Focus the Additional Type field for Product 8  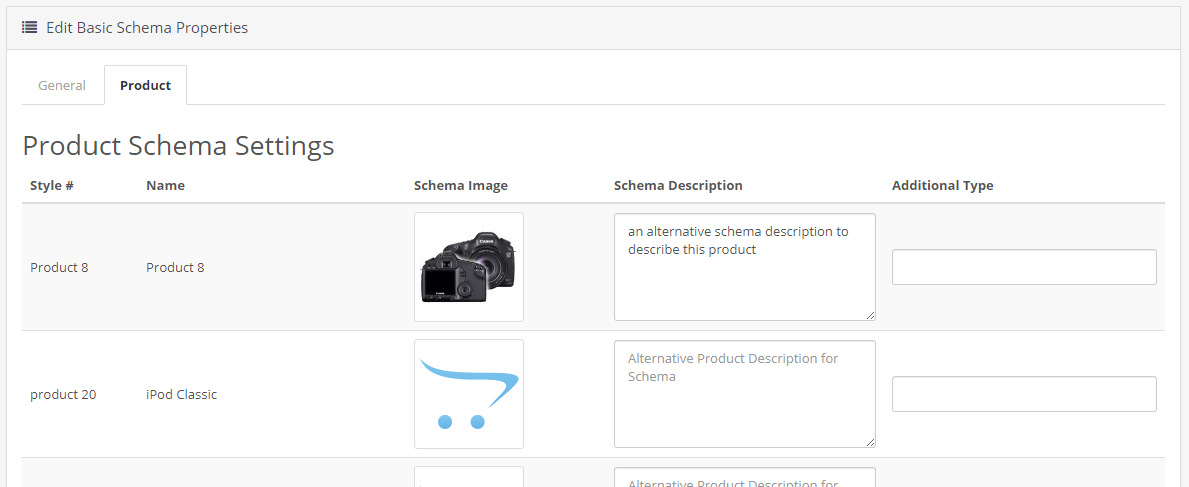click(1024, 267)
